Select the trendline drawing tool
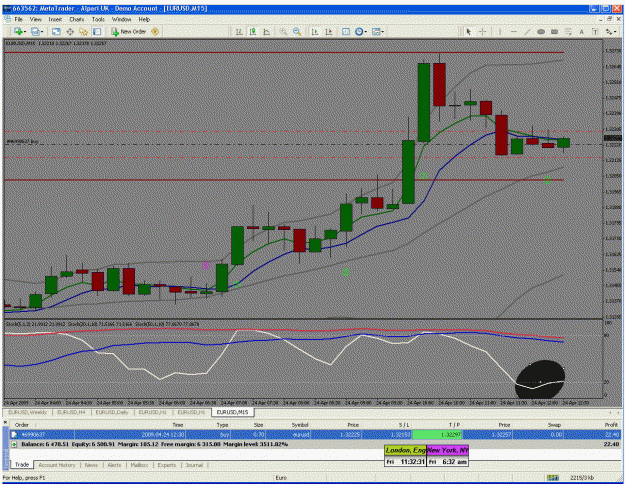The image size is (625, 484). [x=527, y=31]
